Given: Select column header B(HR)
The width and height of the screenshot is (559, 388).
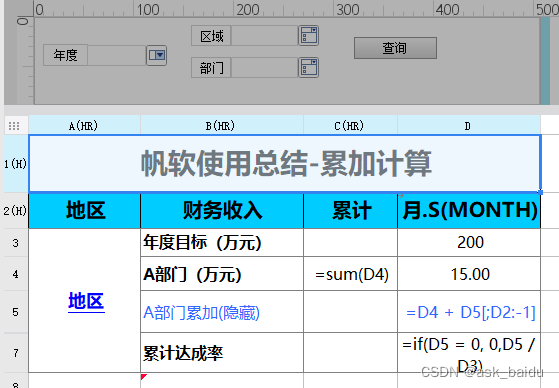Looking at the screenshot, I should click(x=222, y=126).
